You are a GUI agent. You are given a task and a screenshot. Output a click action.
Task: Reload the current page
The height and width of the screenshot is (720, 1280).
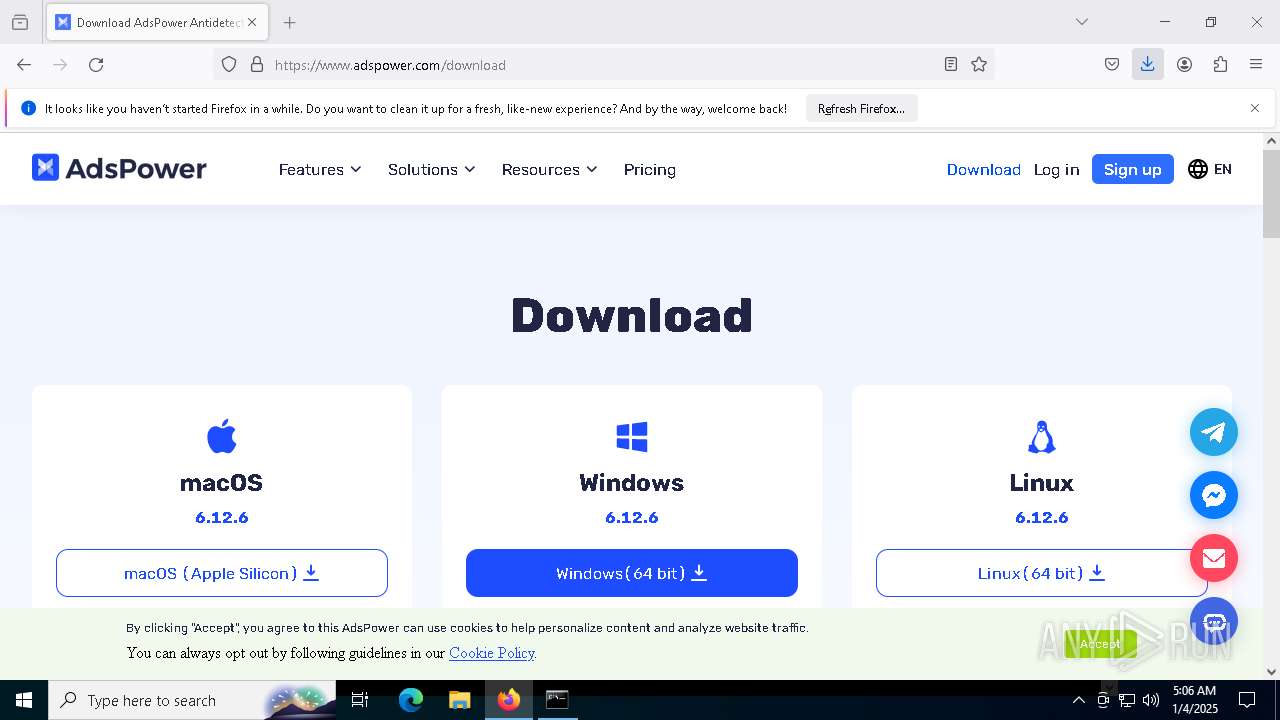tap(96, 64)
